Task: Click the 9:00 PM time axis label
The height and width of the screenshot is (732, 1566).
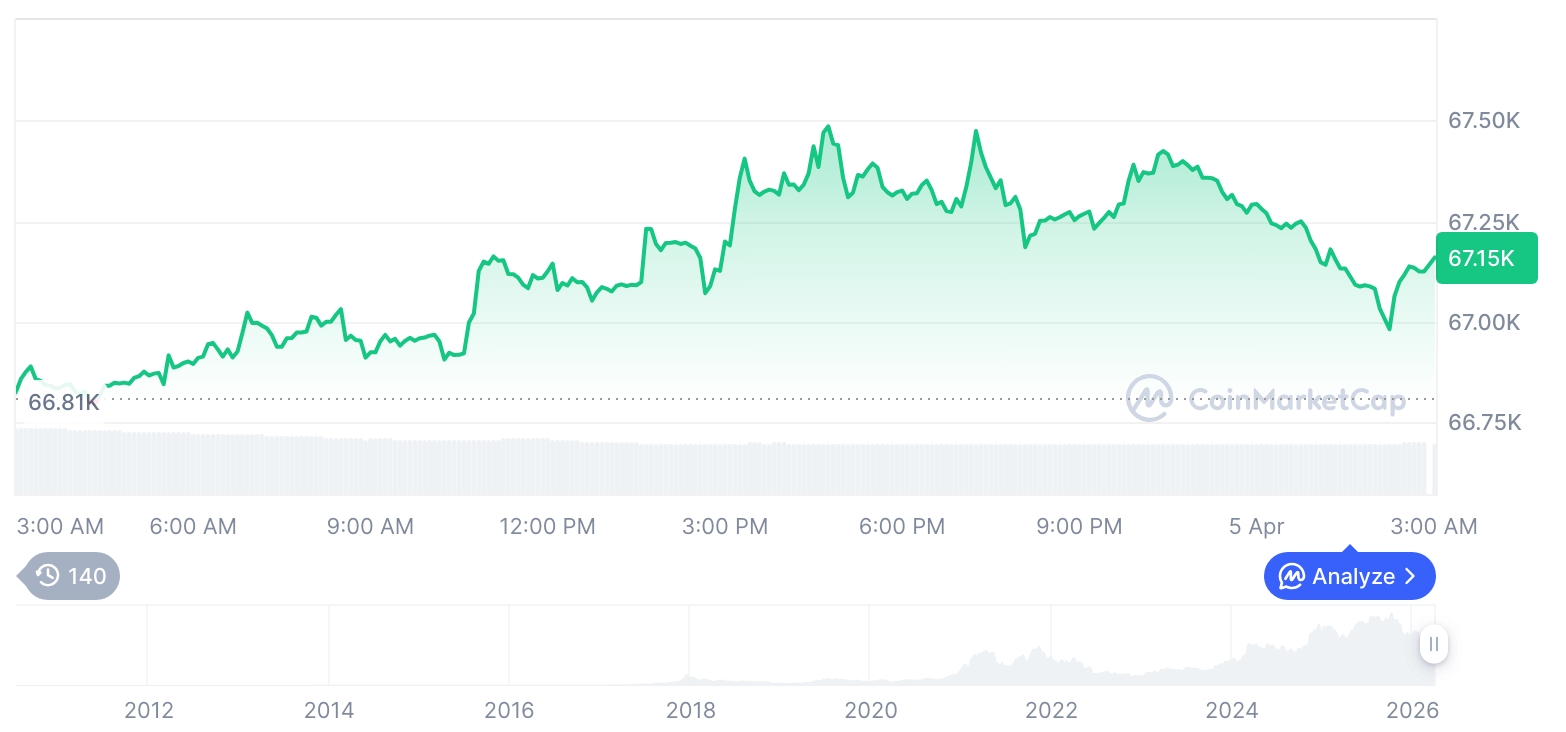Action: tap(1079, 526)
